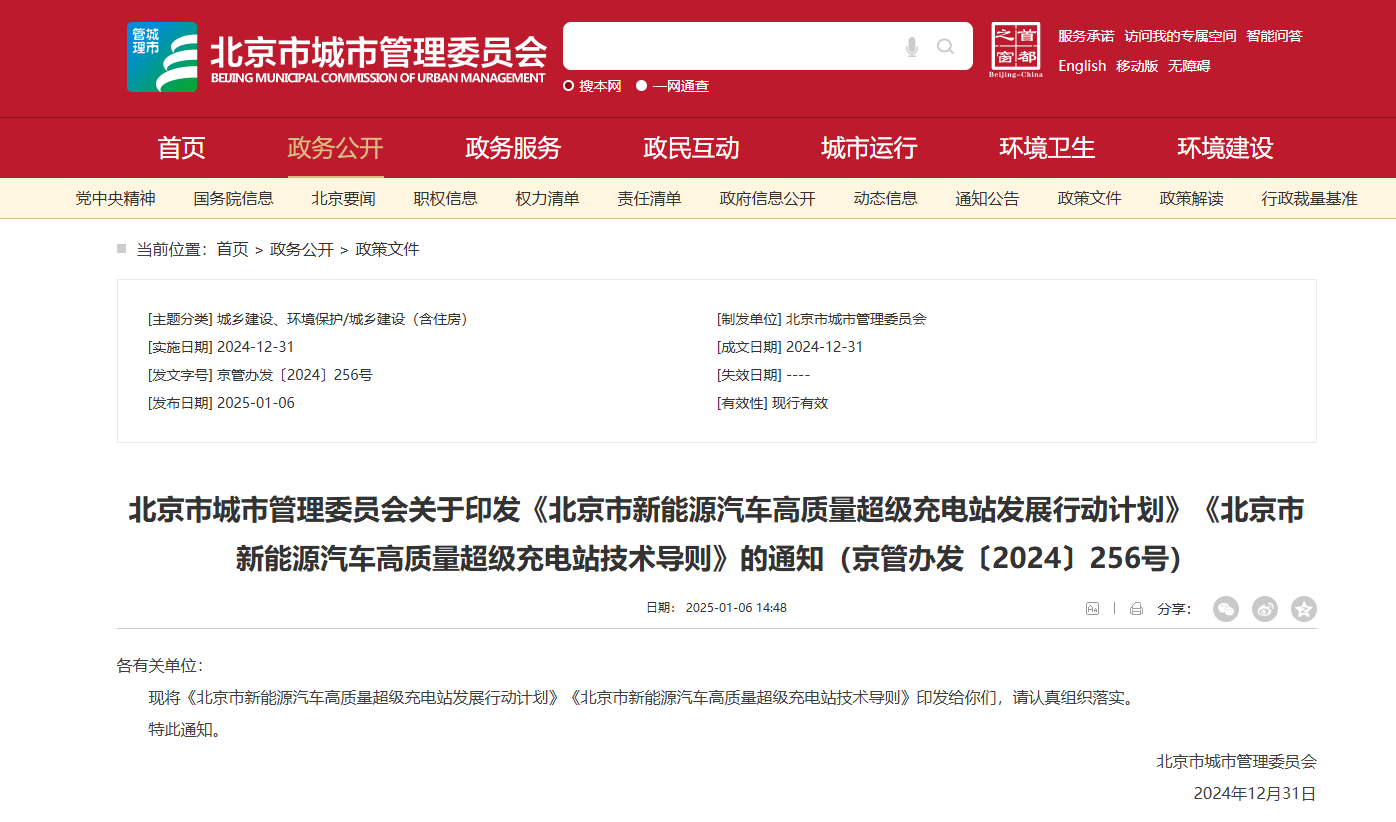Print the page with printer icon

click(x=1136, y=608)
